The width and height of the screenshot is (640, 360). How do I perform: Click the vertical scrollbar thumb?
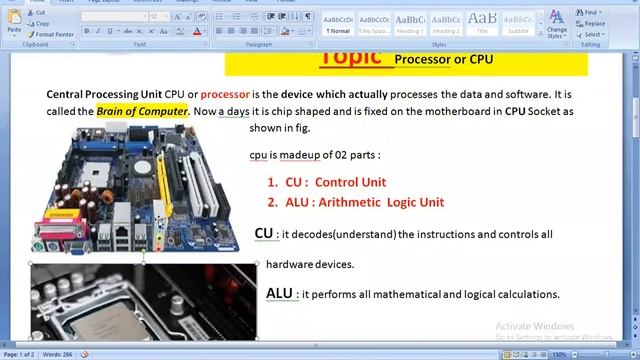(x=636, y=117)
